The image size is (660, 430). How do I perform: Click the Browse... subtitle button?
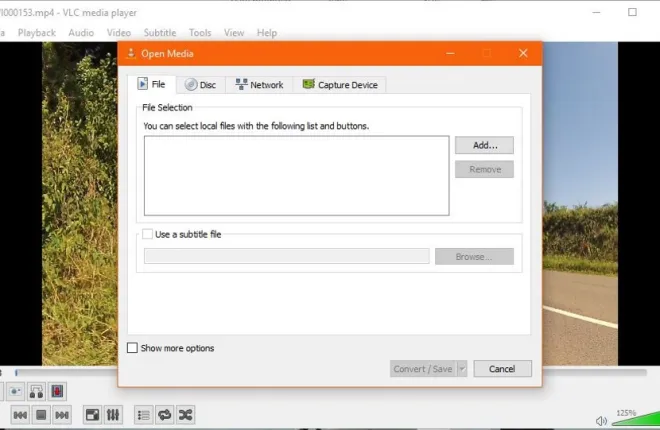pos(474,256)
